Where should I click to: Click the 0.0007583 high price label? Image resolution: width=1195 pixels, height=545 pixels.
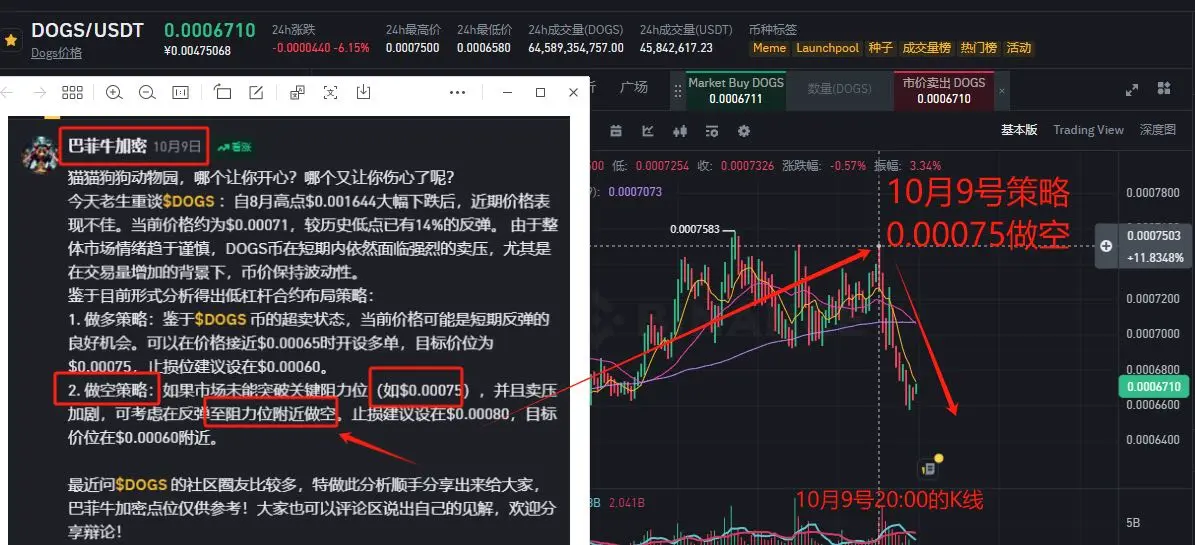695,229
